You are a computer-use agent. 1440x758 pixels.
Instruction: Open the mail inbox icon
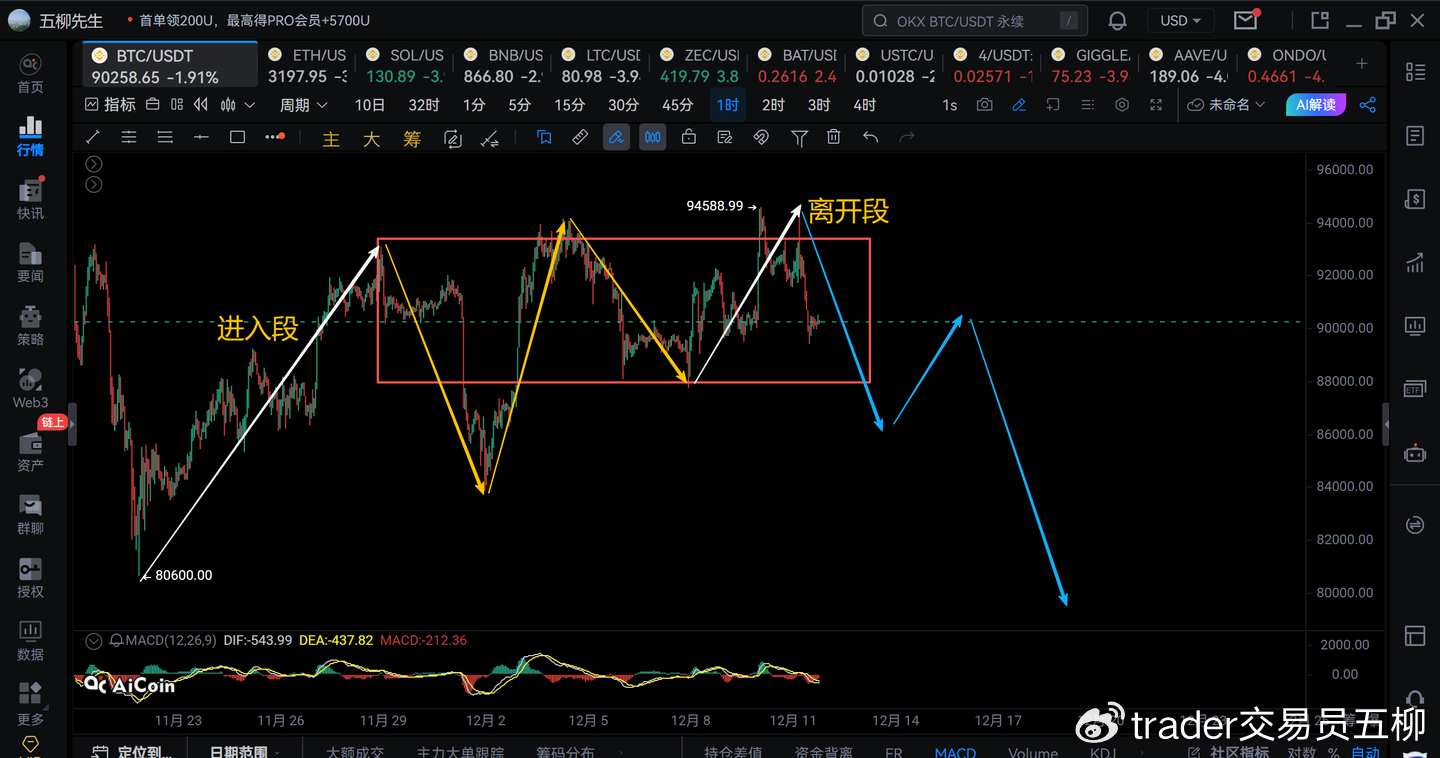pos(1245,21)
